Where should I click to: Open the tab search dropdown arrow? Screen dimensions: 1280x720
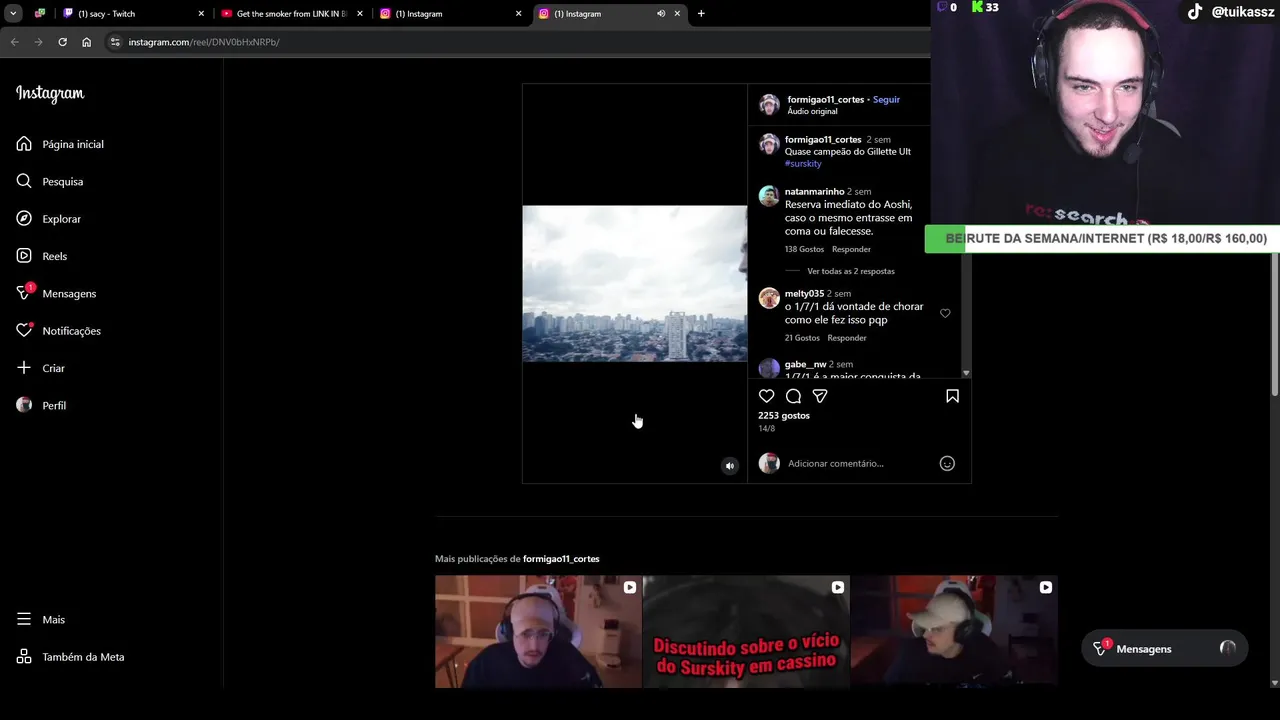[x=13, y=14]
